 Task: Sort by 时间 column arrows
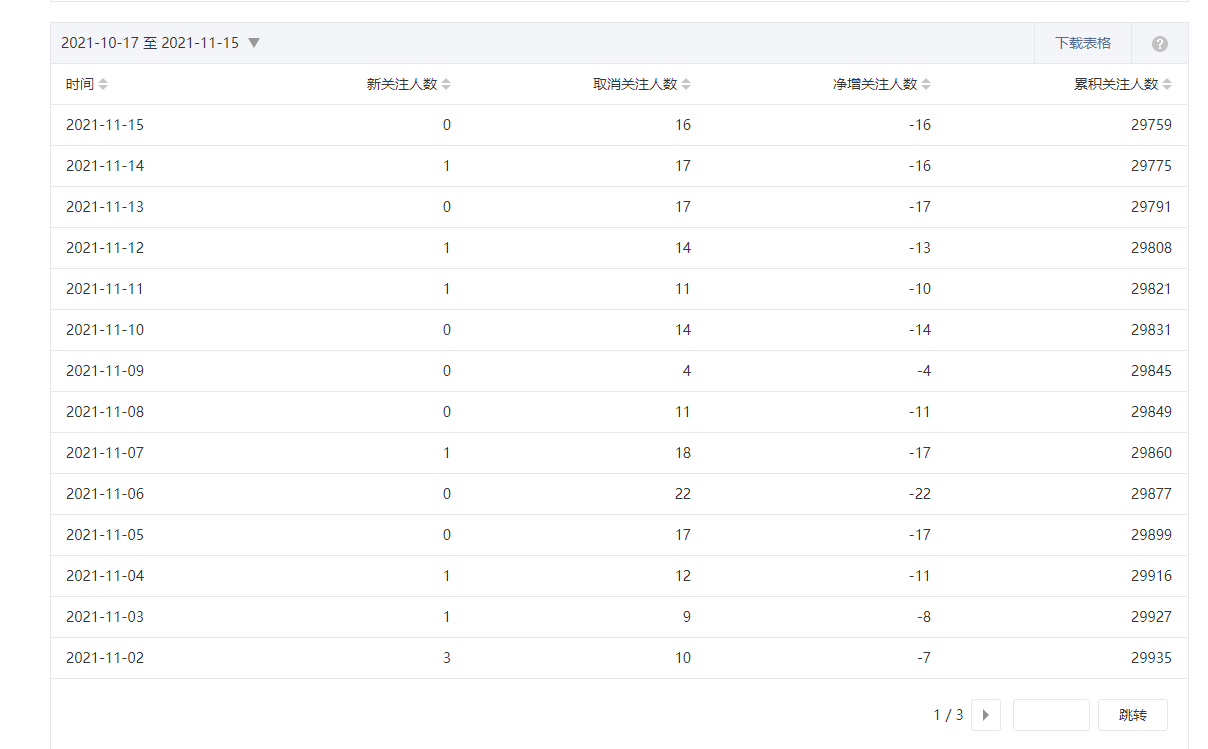103,85
